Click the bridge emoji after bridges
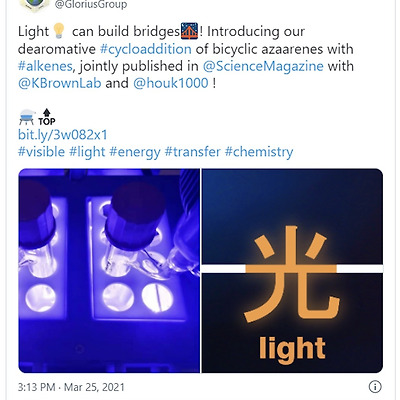 point(189,31)
